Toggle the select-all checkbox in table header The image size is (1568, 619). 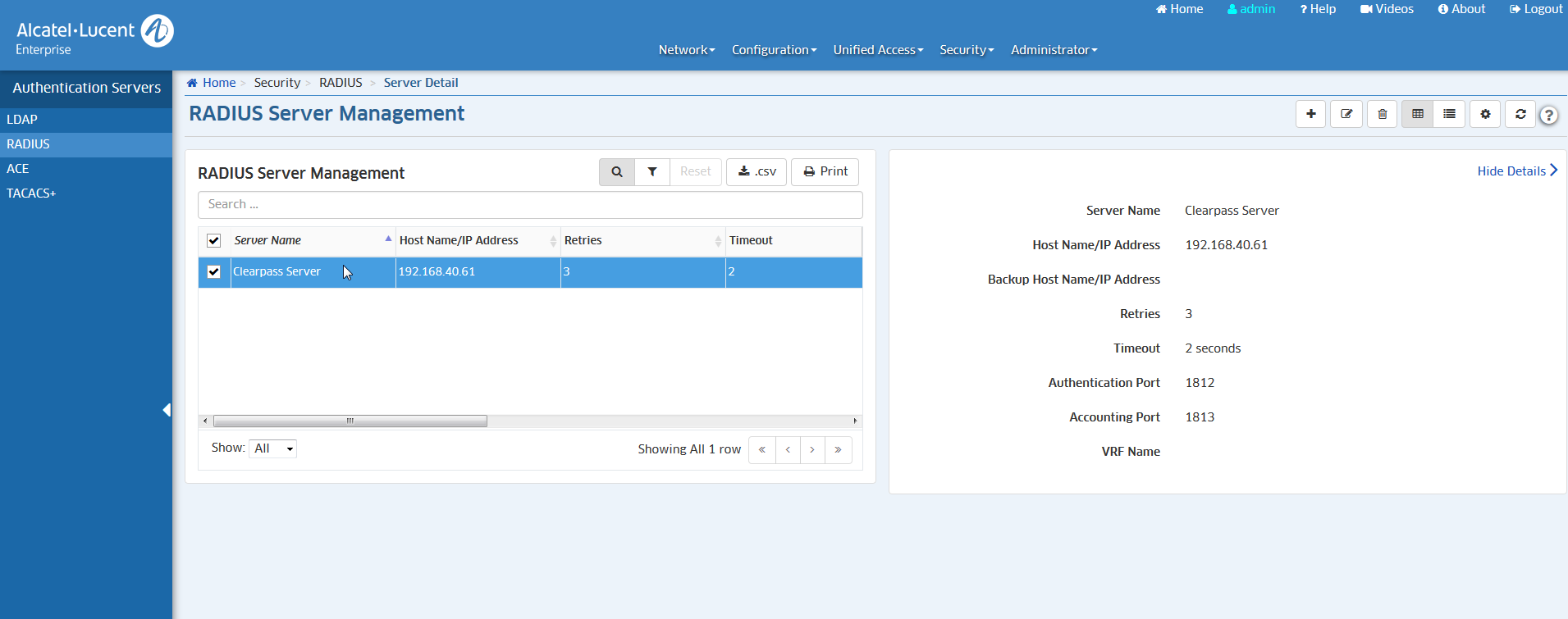(x=214, y=240)
